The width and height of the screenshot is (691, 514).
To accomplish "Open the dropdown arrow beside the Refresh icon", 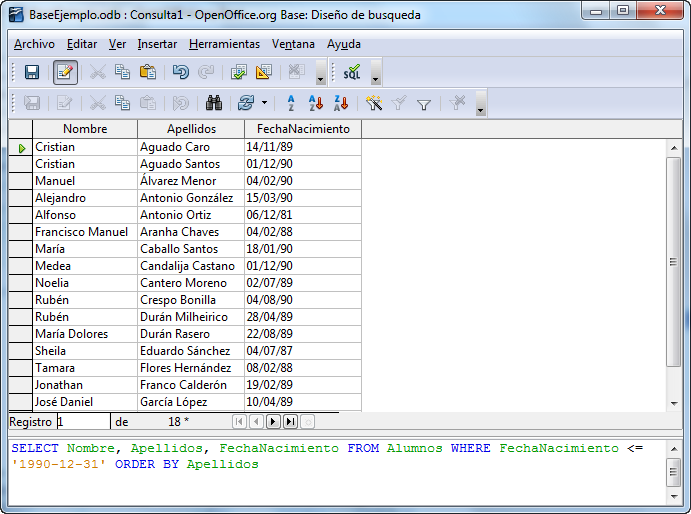I will (264, 103).
